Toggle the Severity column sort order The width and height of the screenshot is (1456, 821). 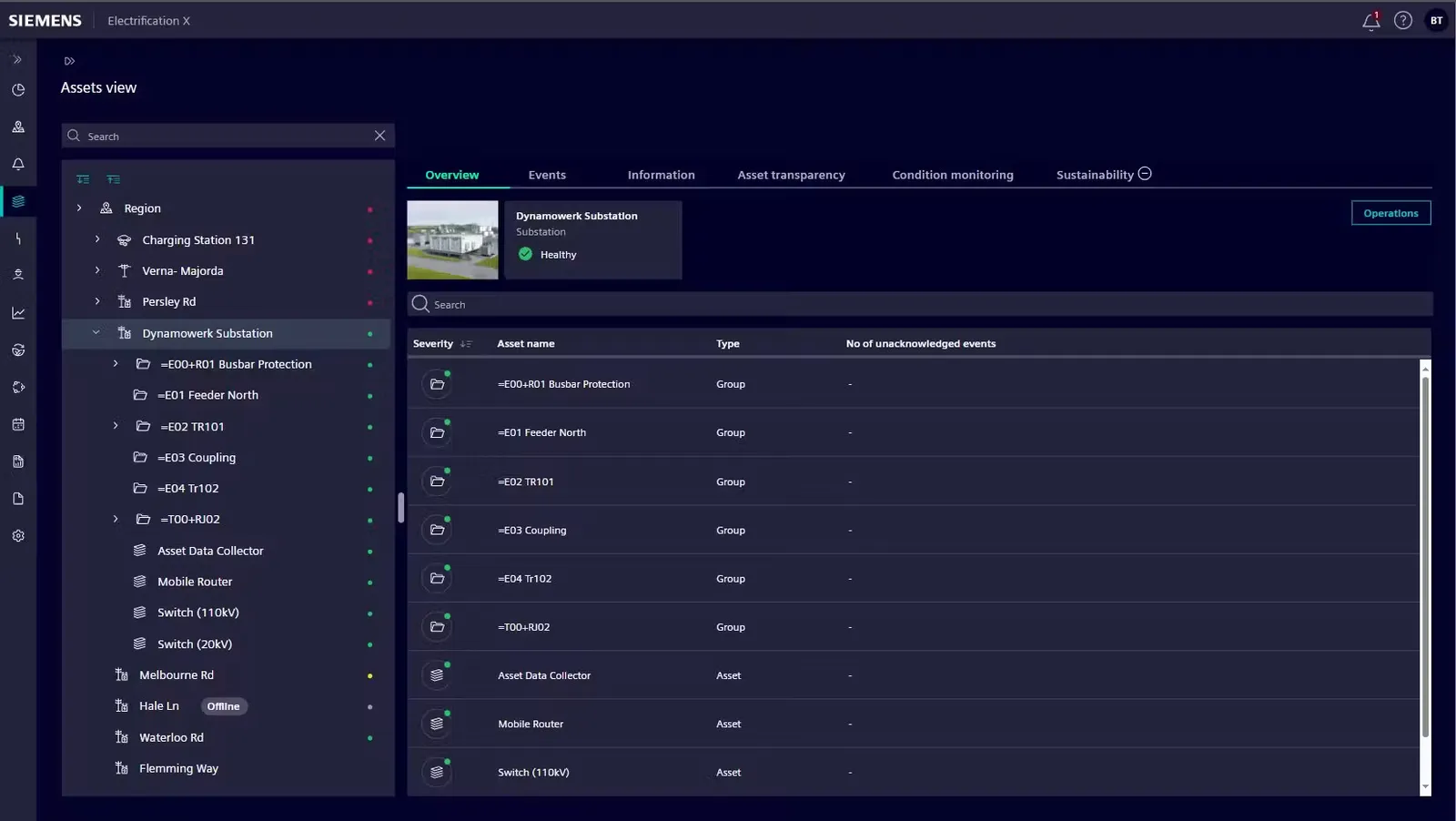pos(466,344)
